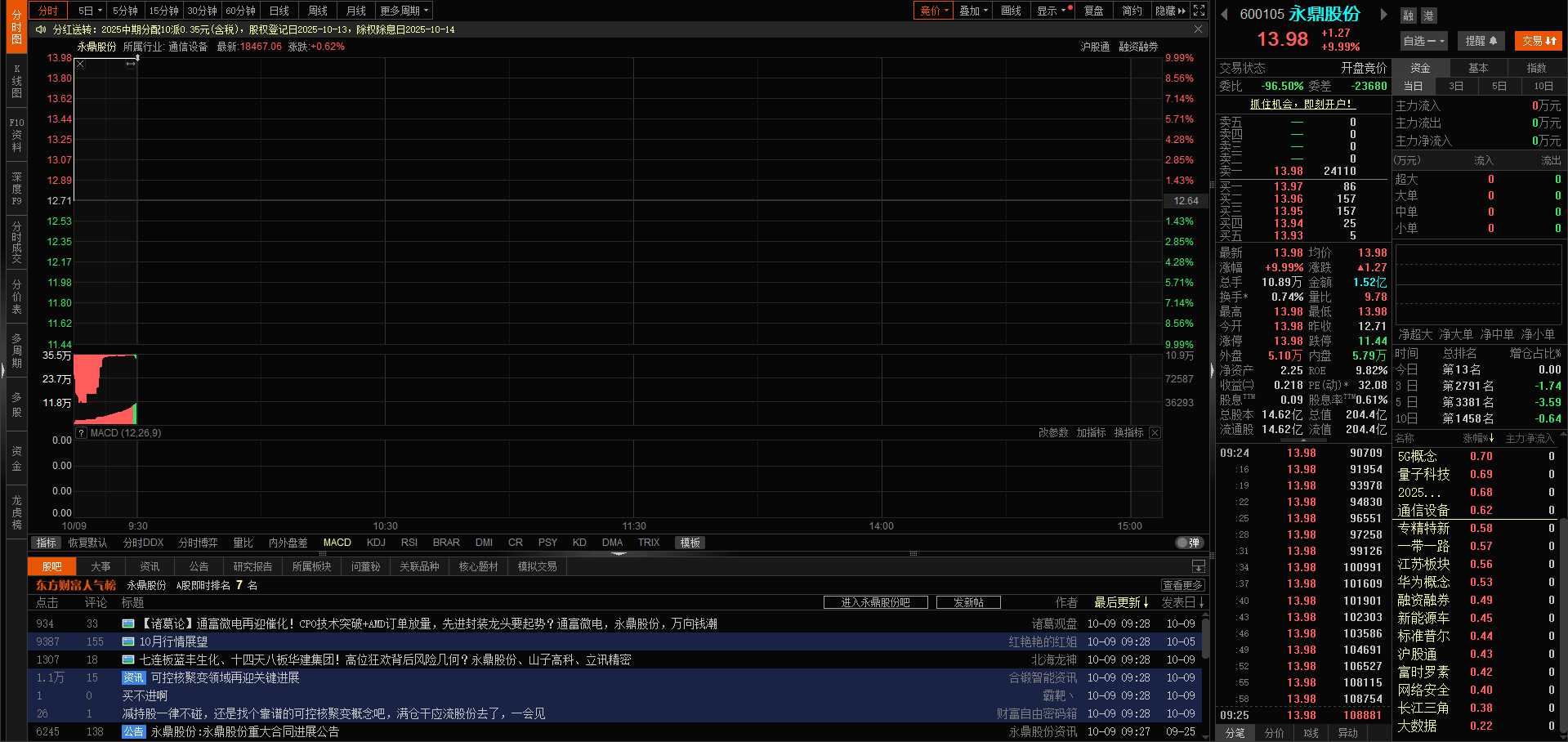This screenshot has height=742, width=1568.
Task: Click the fullscreen expand icon in chart toolbar
Action: coord(1199,11)
